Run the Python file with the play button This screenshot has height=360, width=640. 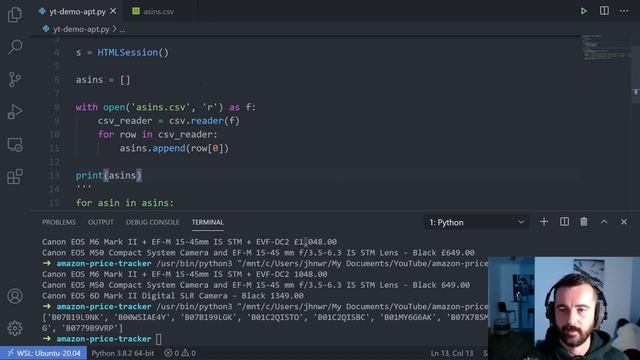[584, 11]
